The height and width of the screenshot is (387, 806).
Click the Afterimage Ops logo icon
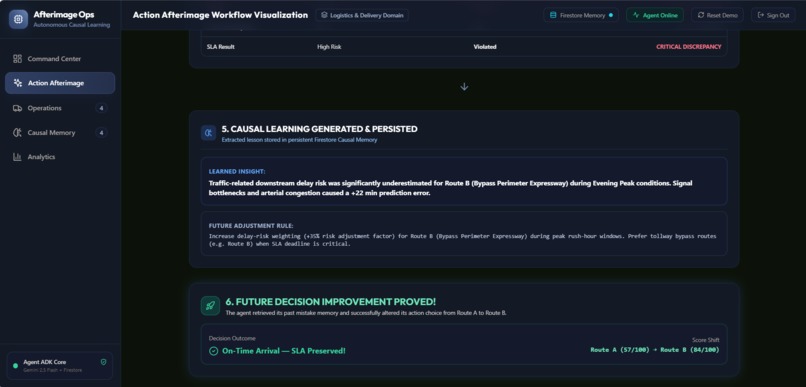point(19,19)
